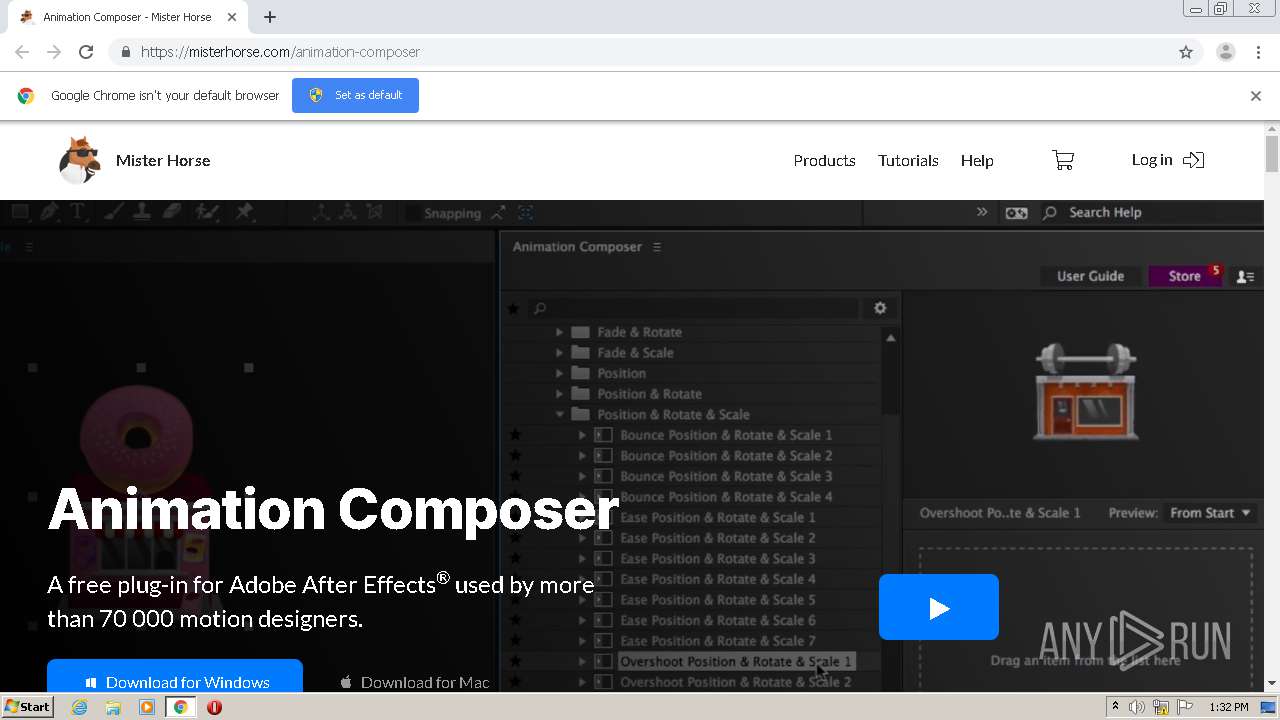Open the shopping cart
This screenshot has width=1280, height=720.
1063,160
